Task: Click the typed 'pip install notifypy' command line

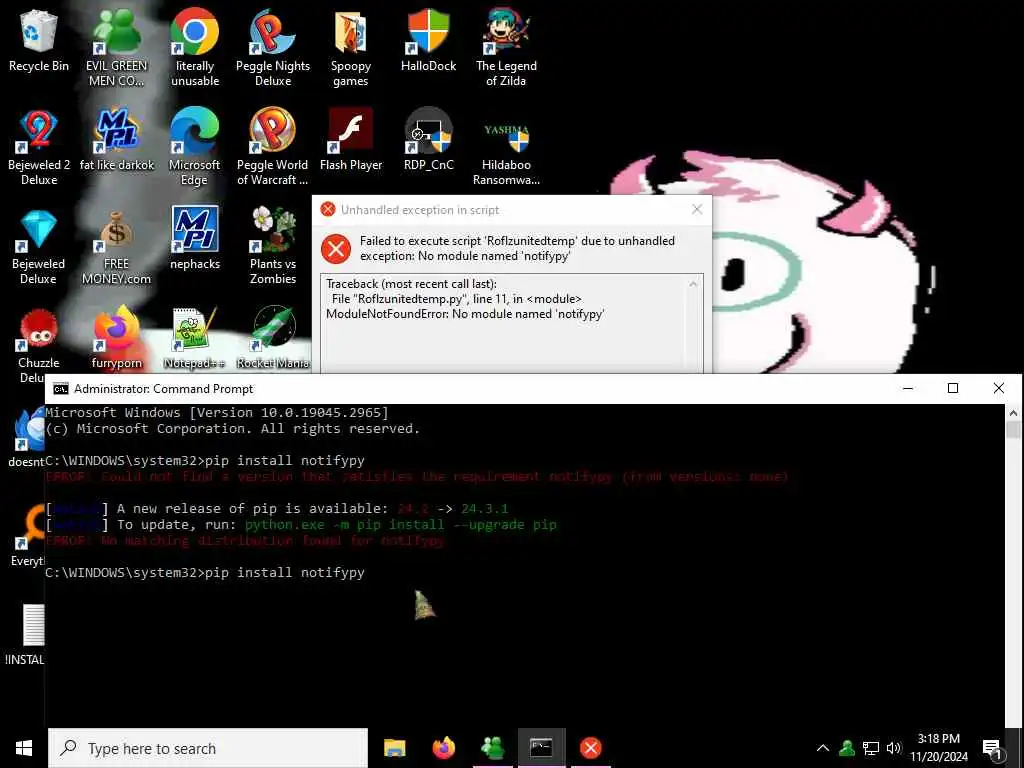Action: [x=205, y=573]
